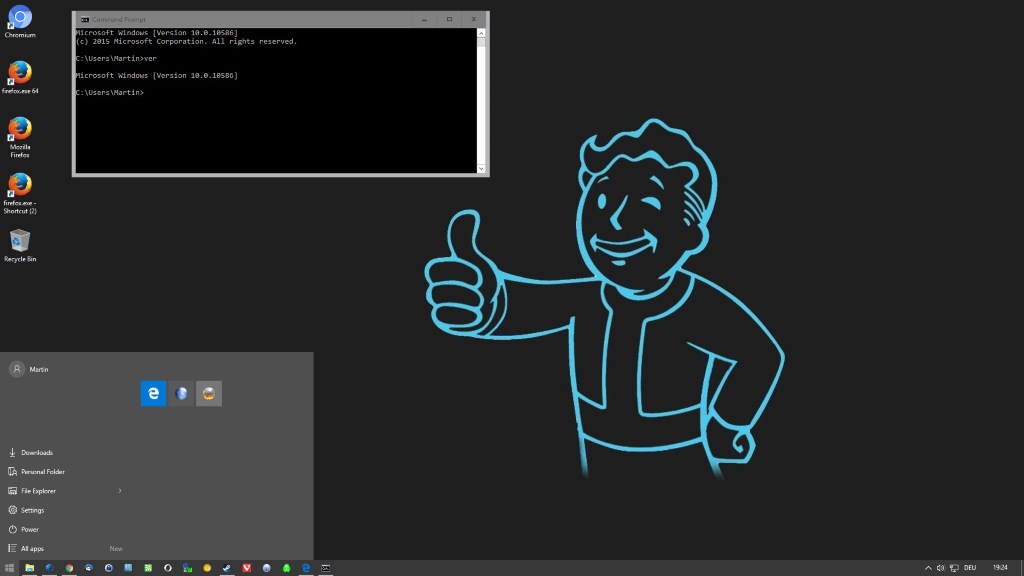Viewport: 1024px width, 576px height.
Task: Open the orange sphere tile in Start menu
Action: tap(209, 393)
